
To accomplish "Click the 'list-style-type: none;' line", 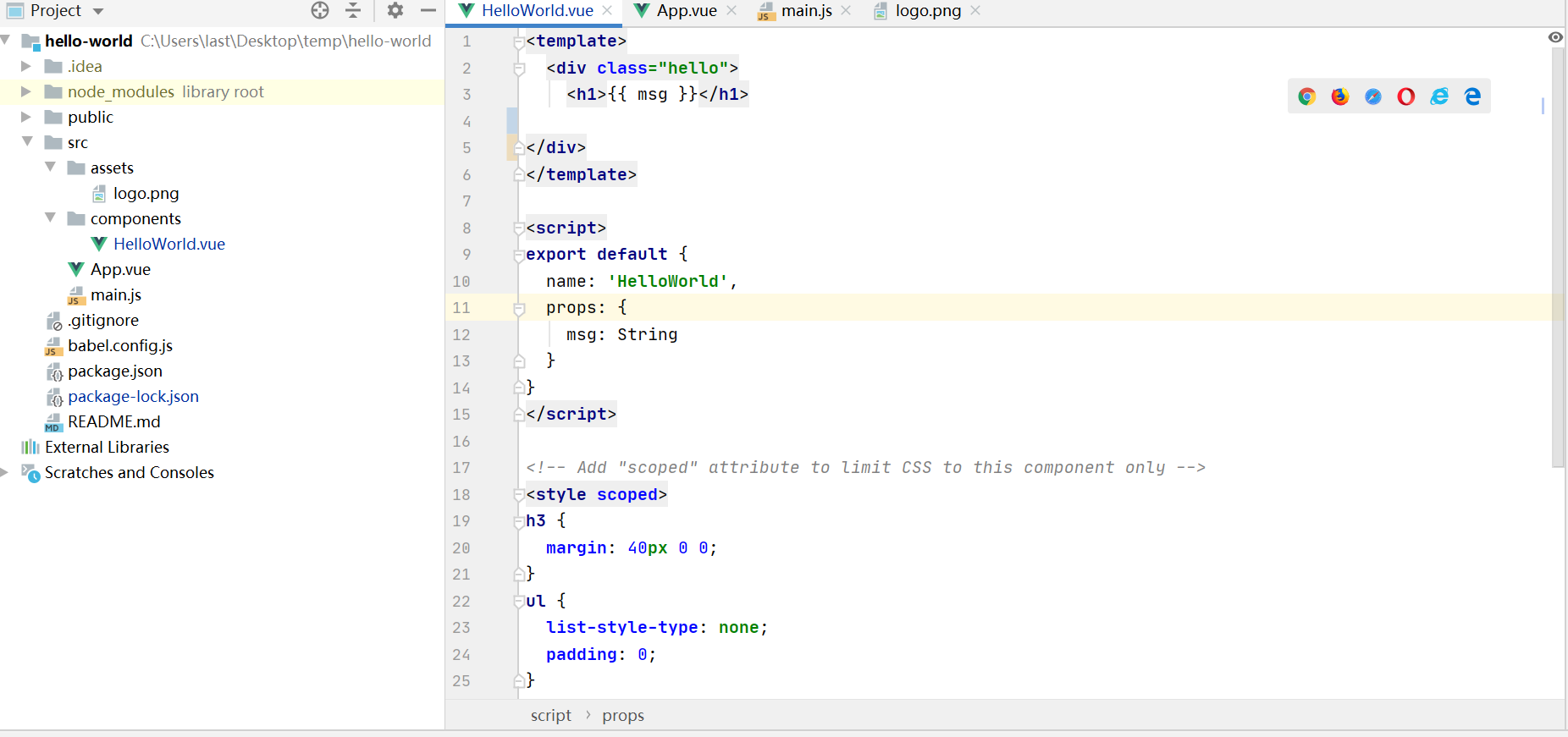I will (x=657, y=628).
